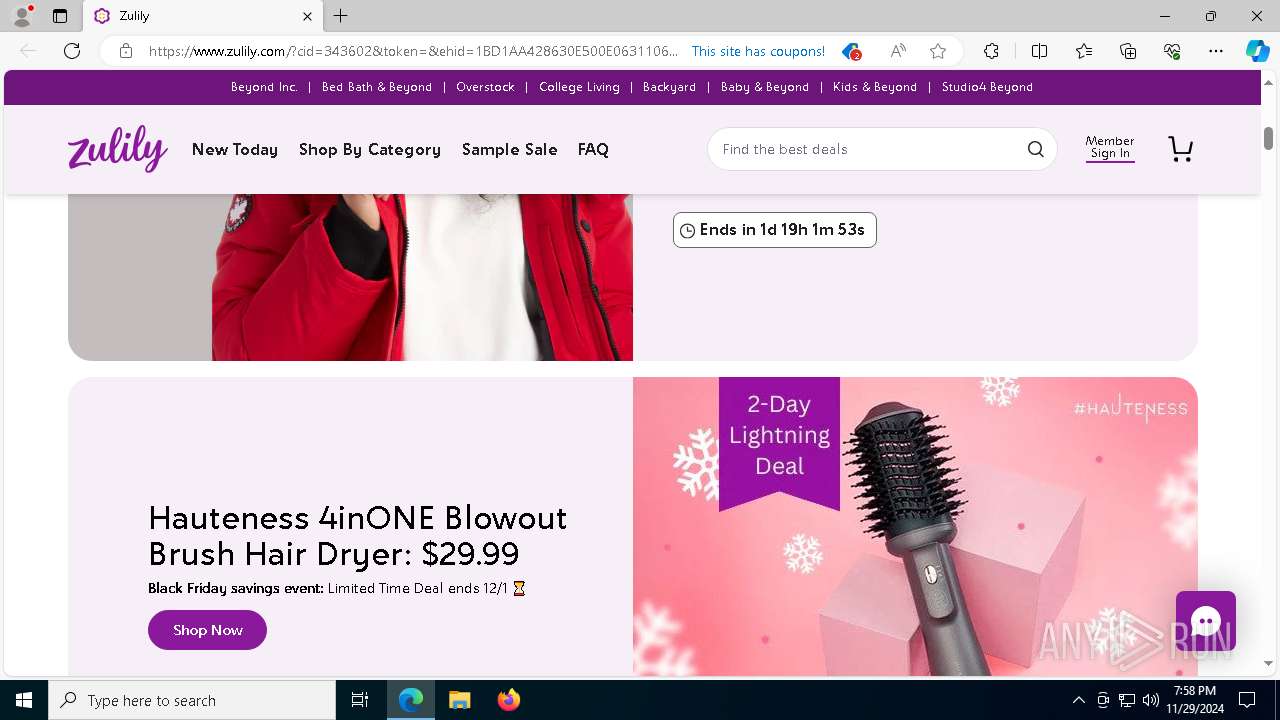The width and height of the screenshot is (1280, 720).
Task: Open the chat bubble widget
Action: (1205, 621)
